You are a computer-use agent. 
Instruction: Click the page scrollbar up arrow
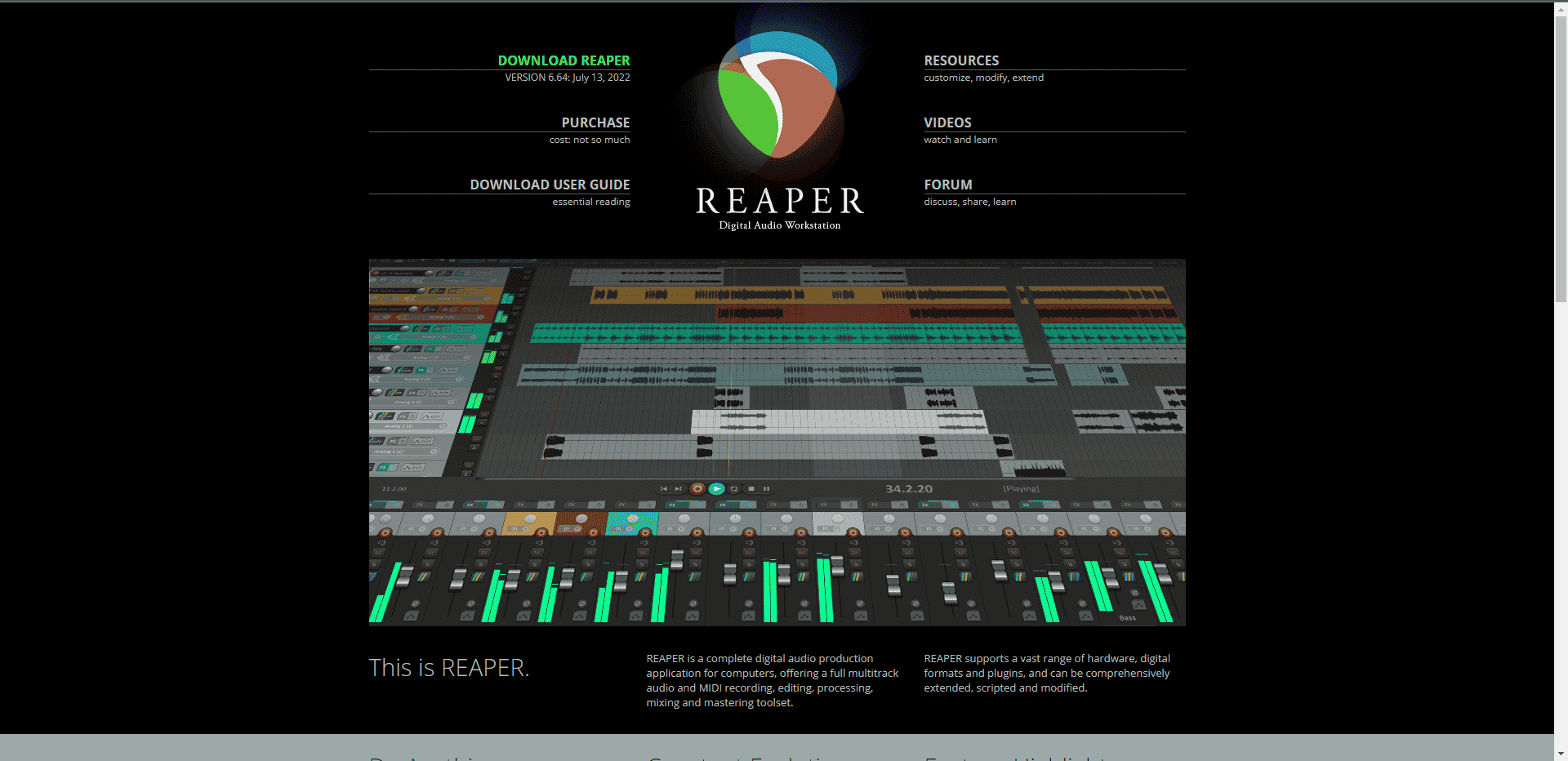click(x=1561, y=8)
